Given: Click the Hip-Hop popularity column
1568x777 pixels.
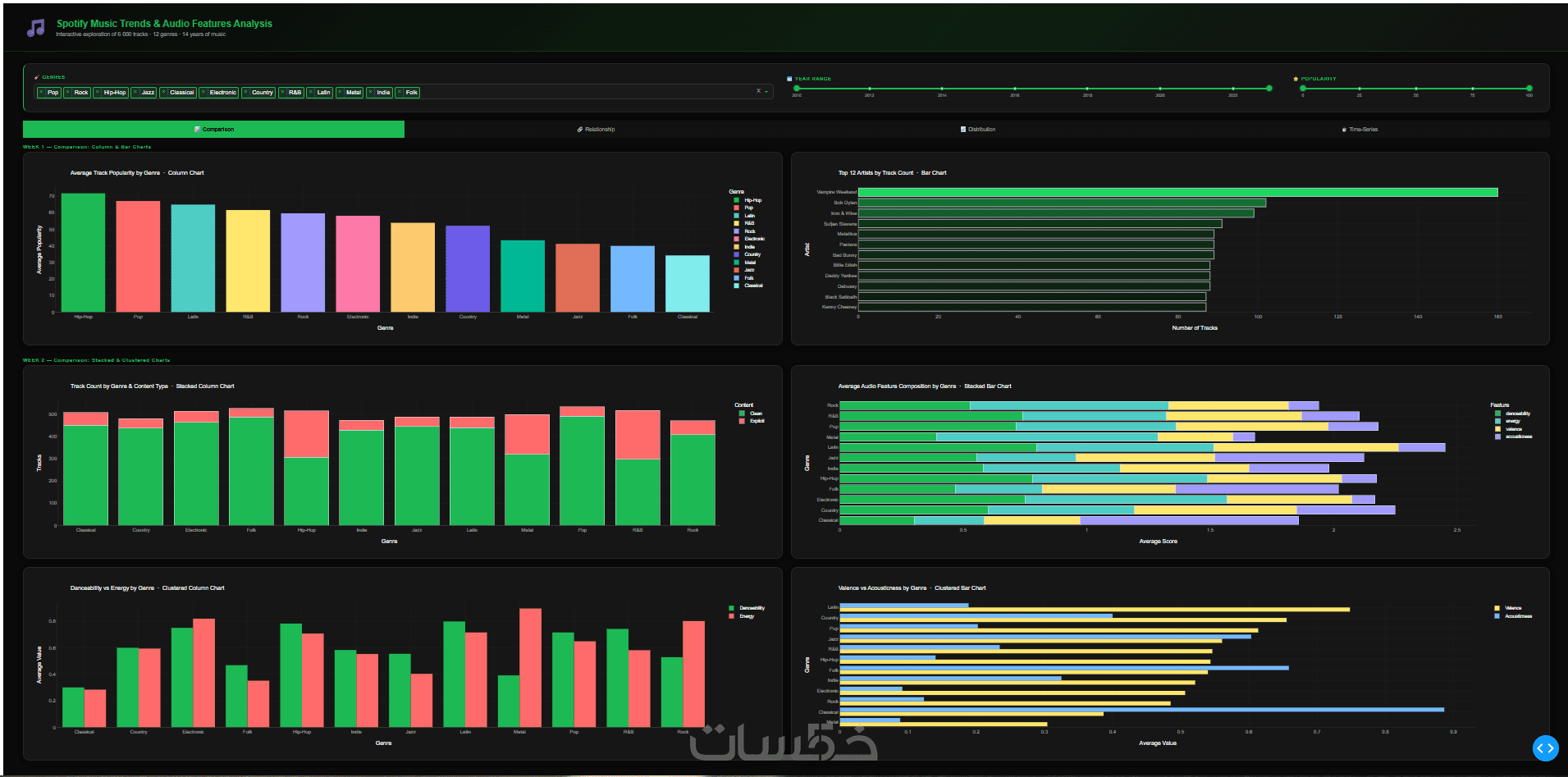Looking at the screenshot, I should pos(83,253).
